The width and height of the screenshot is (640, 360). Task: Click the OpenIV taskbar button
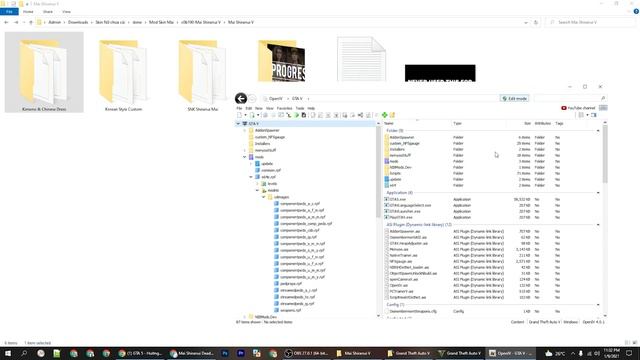[x=511, y=353]
